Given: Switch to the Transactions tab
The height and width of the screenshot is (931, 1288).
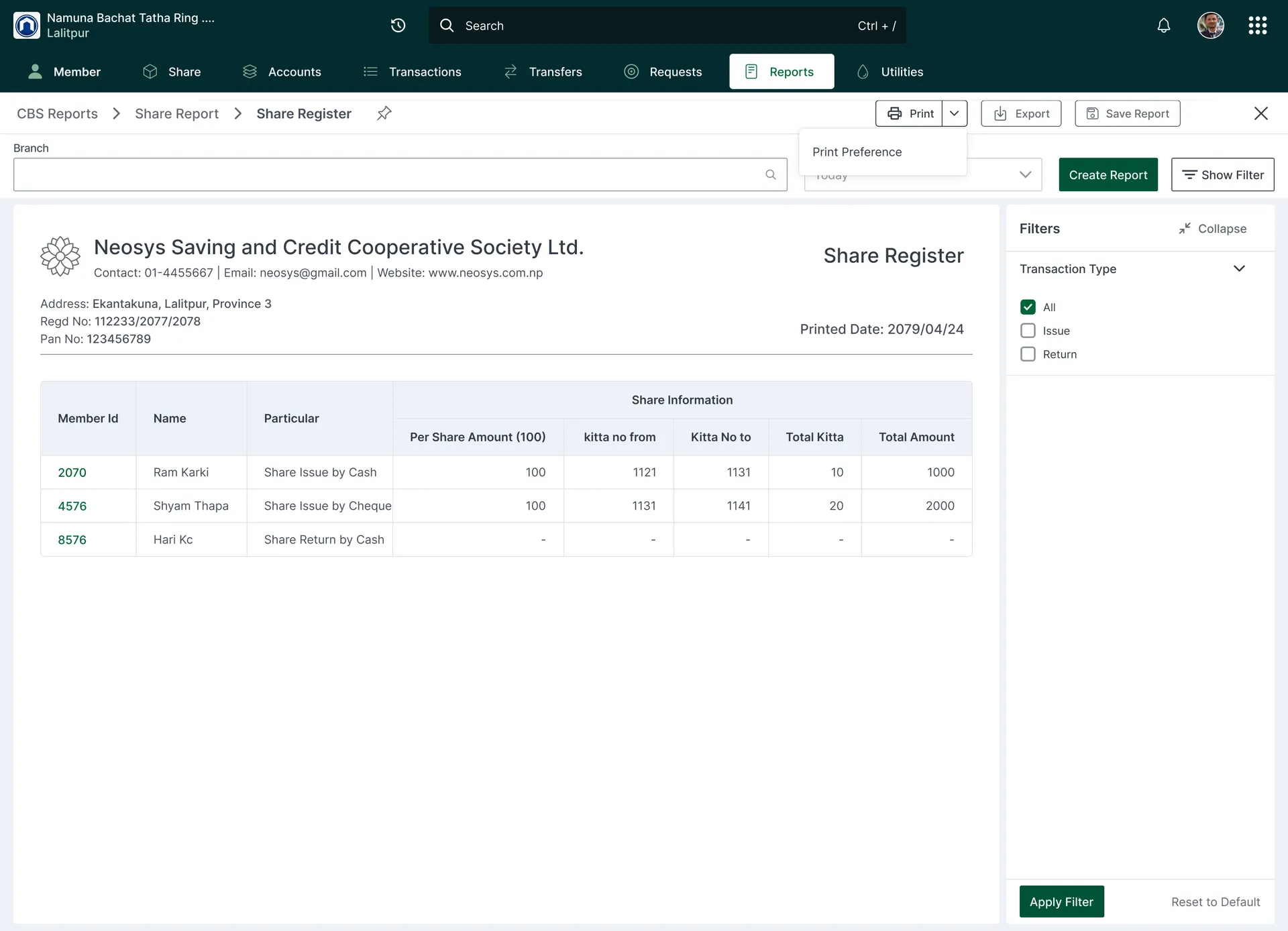Looking at the screenshot, I should click(x=412, y=72).
